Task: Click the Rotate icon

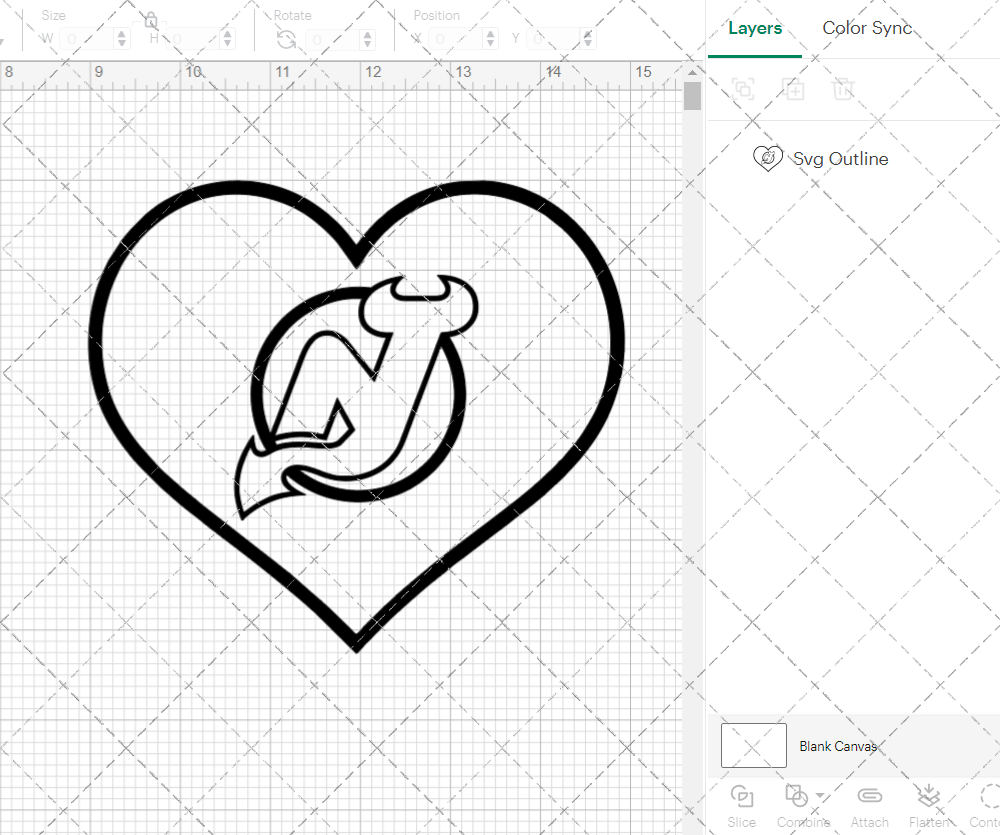Action: (286, 40)
